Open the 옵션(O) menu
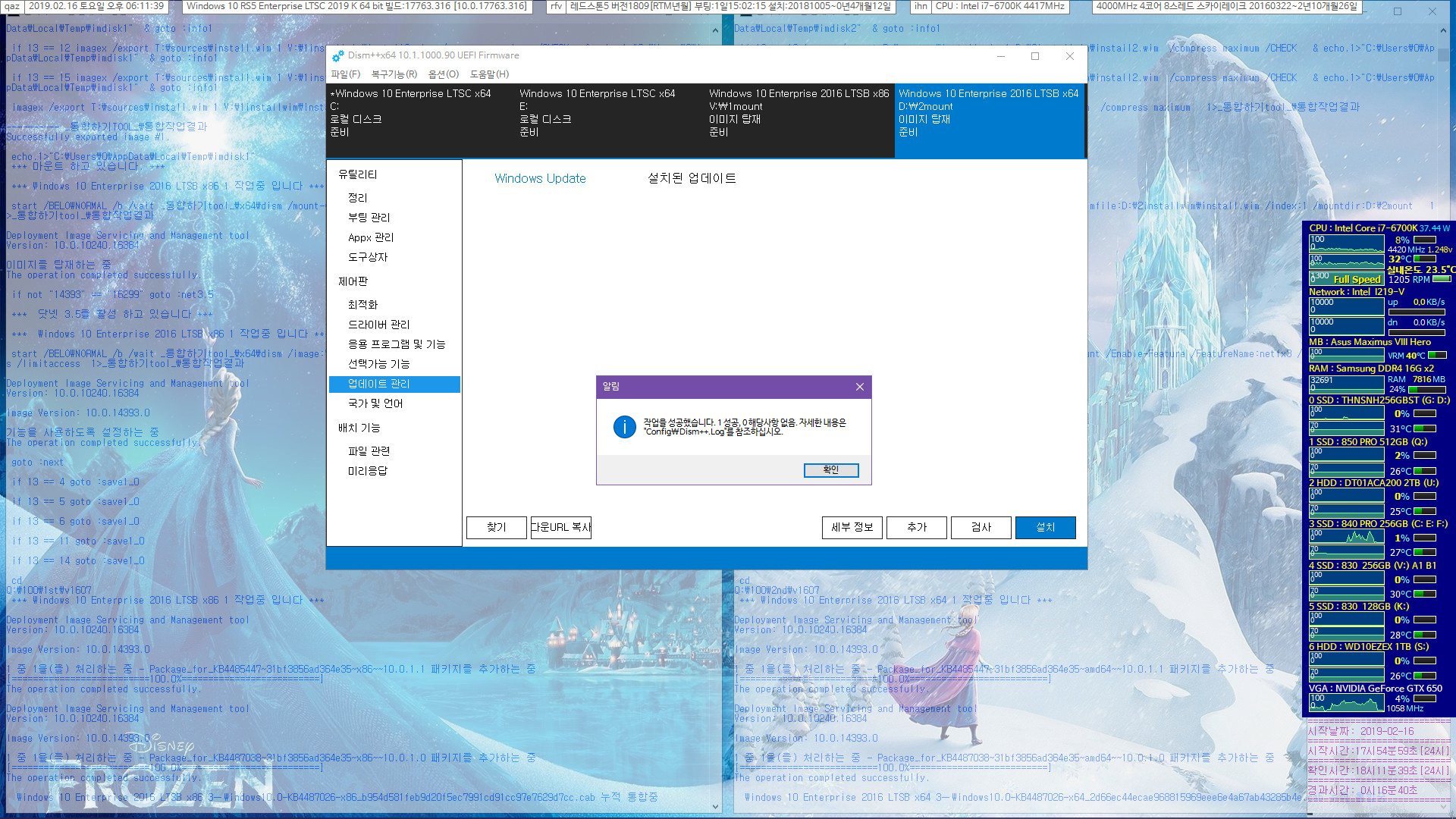This screenshot has height=819, width=1456. coord(443,74)
